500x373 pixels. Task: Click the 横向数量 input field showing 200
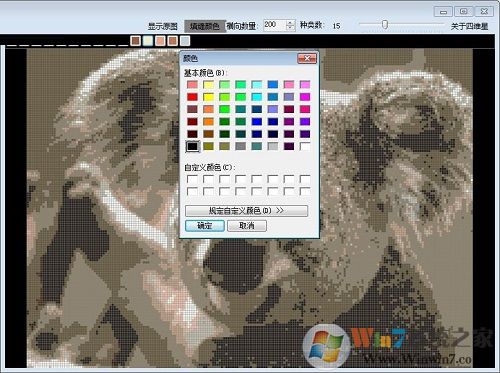point(275,25)
